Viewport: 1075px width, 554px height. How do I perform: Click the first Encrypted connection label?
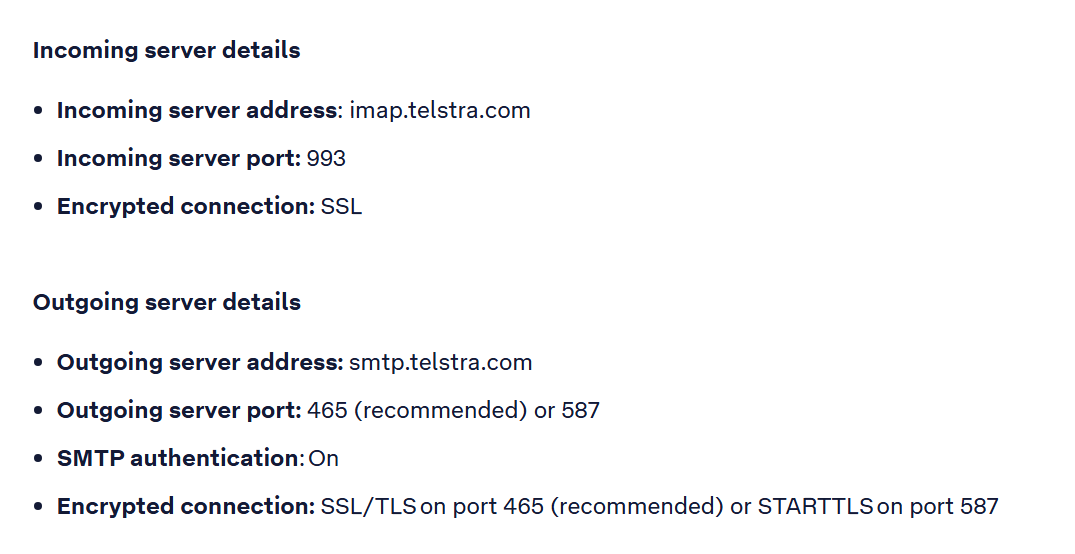(185, 207)
